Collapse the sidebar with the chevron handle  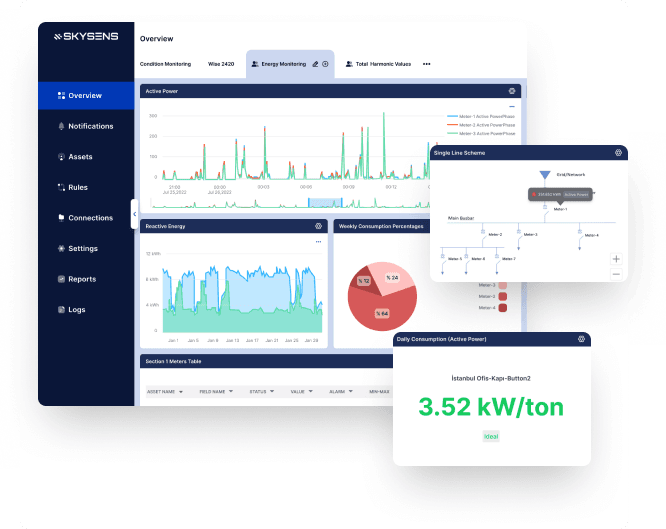135,214
